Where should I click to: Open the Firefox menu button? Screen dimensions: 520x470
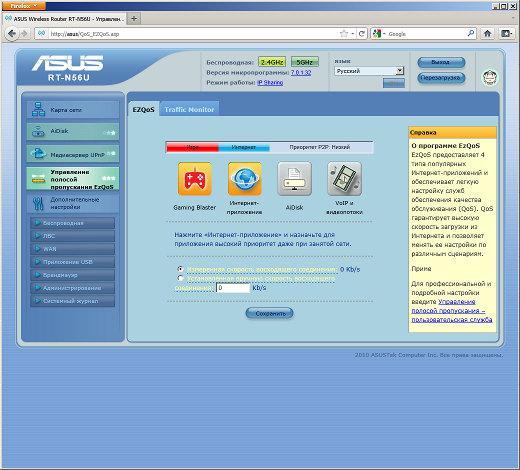(23, 6)
